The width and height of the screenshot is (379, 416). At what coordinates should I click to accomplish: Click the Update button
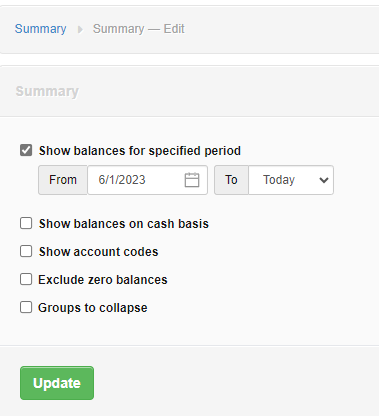(x=57, y=383)
